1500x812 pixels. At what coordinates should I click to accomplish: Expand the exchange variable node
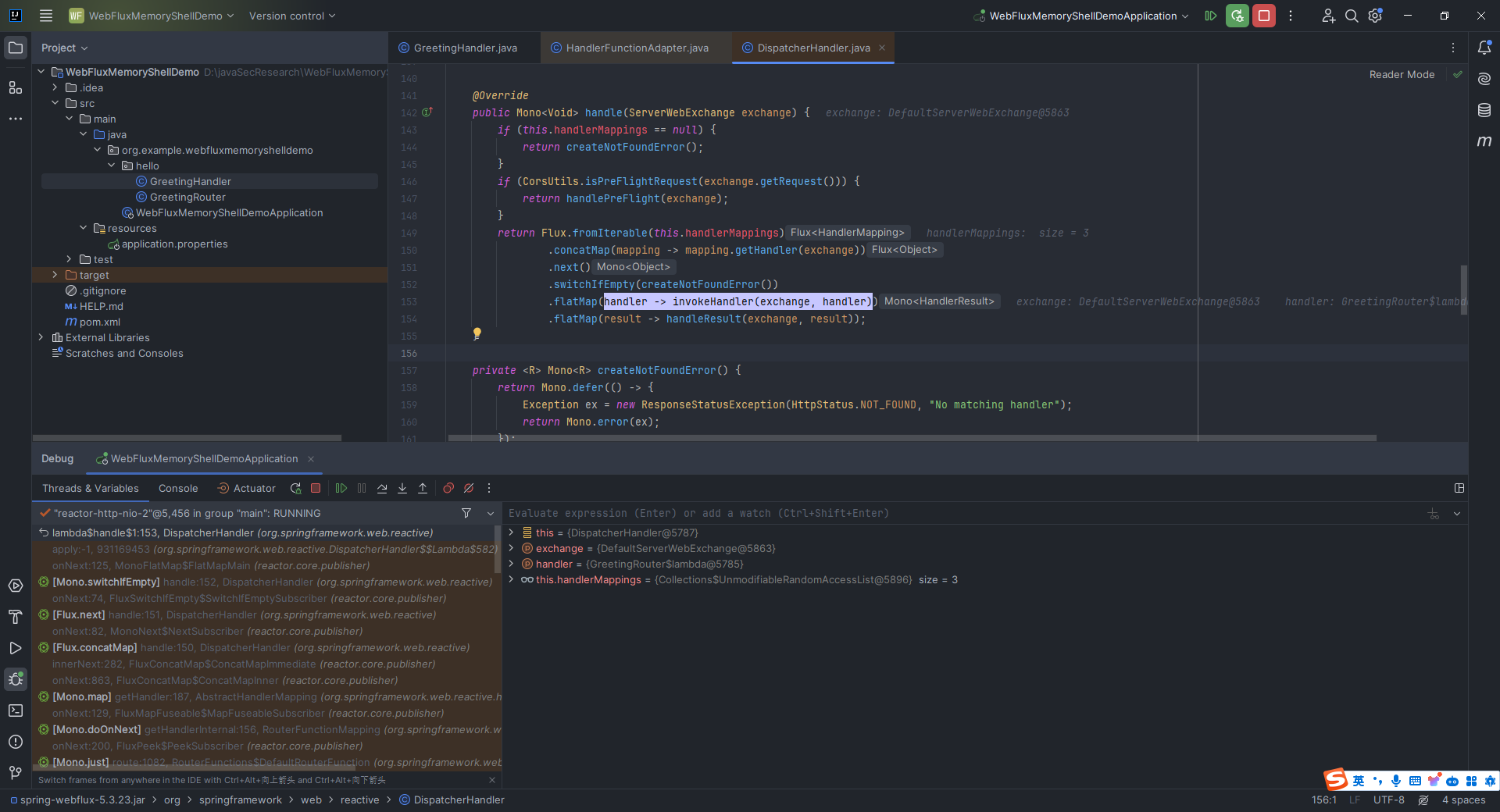tap(512, 548)
